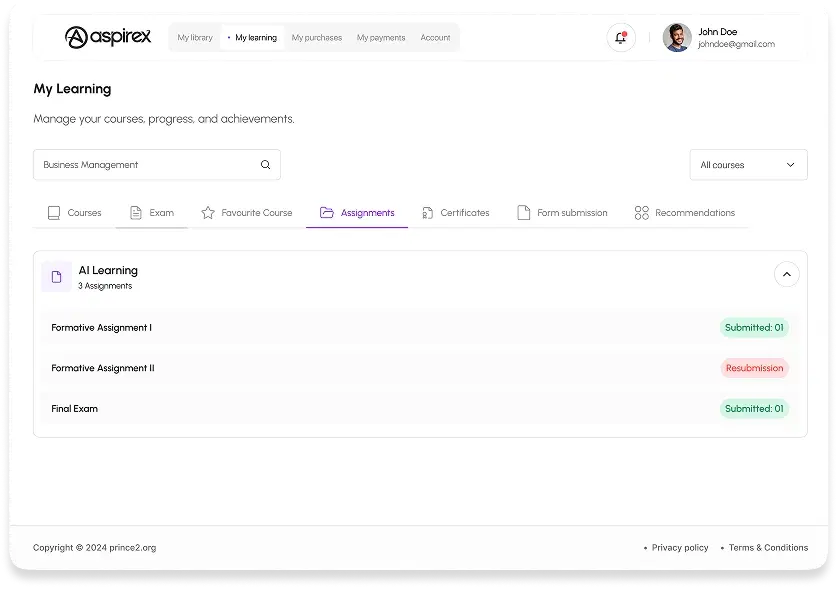This screenshot has width=838, height=589.
Task: Click the Aspirex logo
Action: [x=108, y=37]
